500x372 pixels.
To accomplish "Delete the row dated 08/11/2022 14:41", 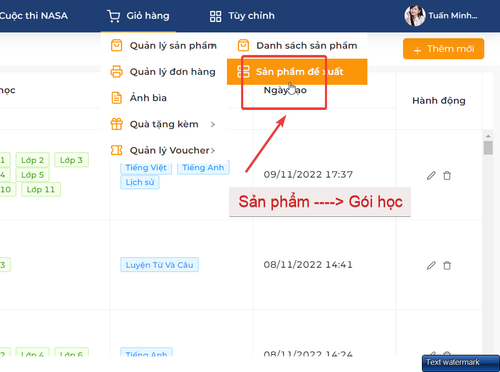I will coord(447,265).
